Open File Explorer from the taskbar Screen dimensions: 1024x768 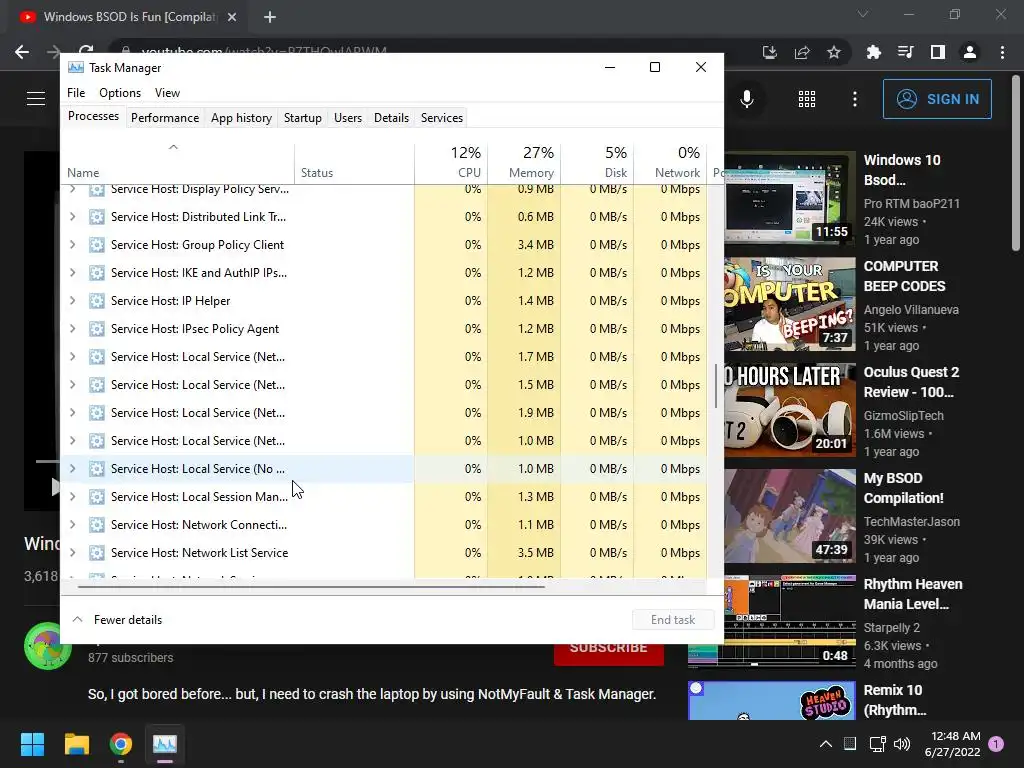(76, 744)
